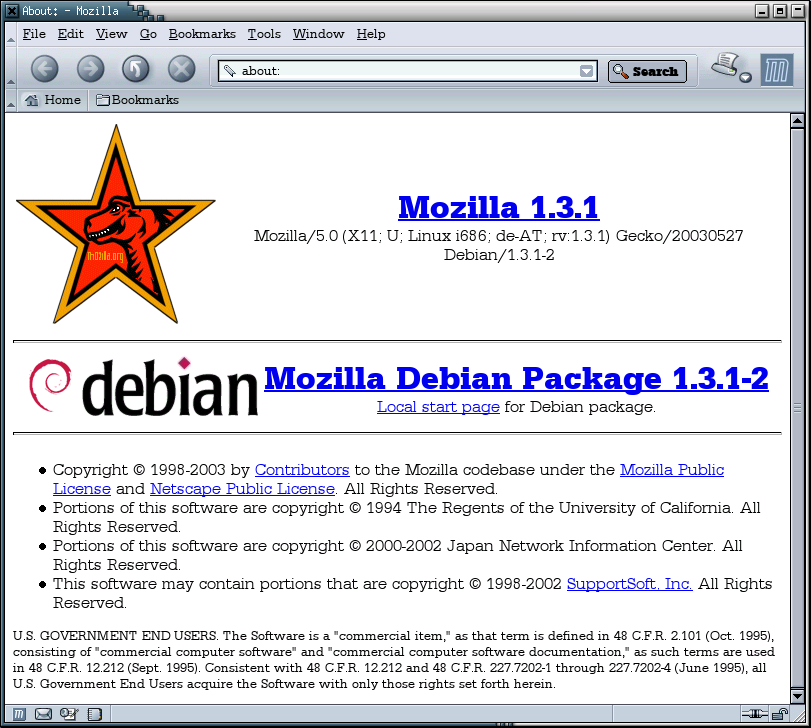The height and width of the screenshot is (728, 811).
Task: Open the Go menu
Action: (x=148, y=34)
